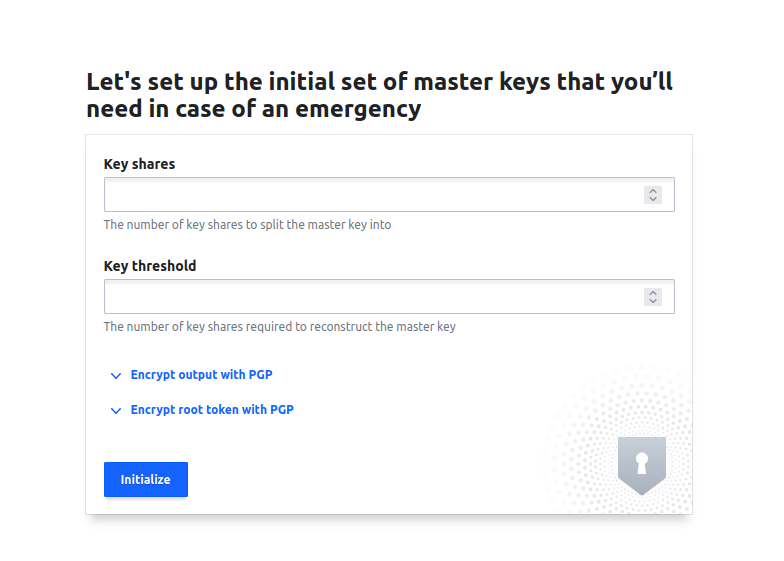This screenshot has height=561, width=784.
Task: Click chevron beside Encrypt root token with PGP
Action: pyautogui.click(x=116, y=411)
